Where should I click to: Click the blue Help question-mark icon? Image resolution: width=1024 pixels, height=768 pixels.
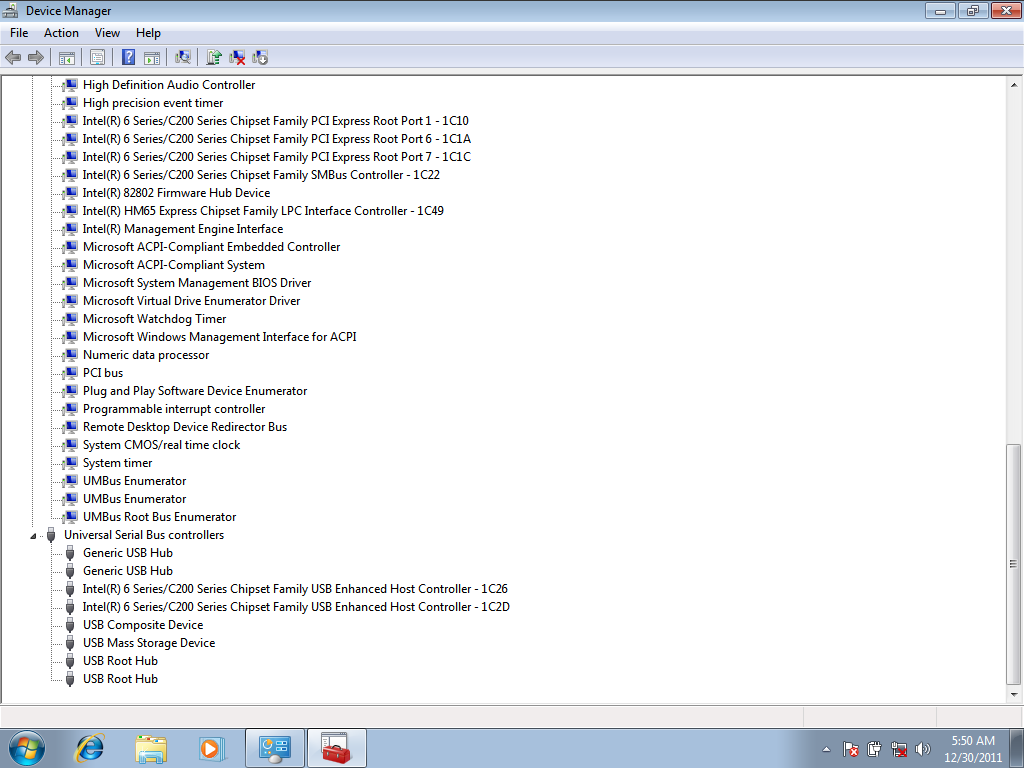(x=129, y=57)
